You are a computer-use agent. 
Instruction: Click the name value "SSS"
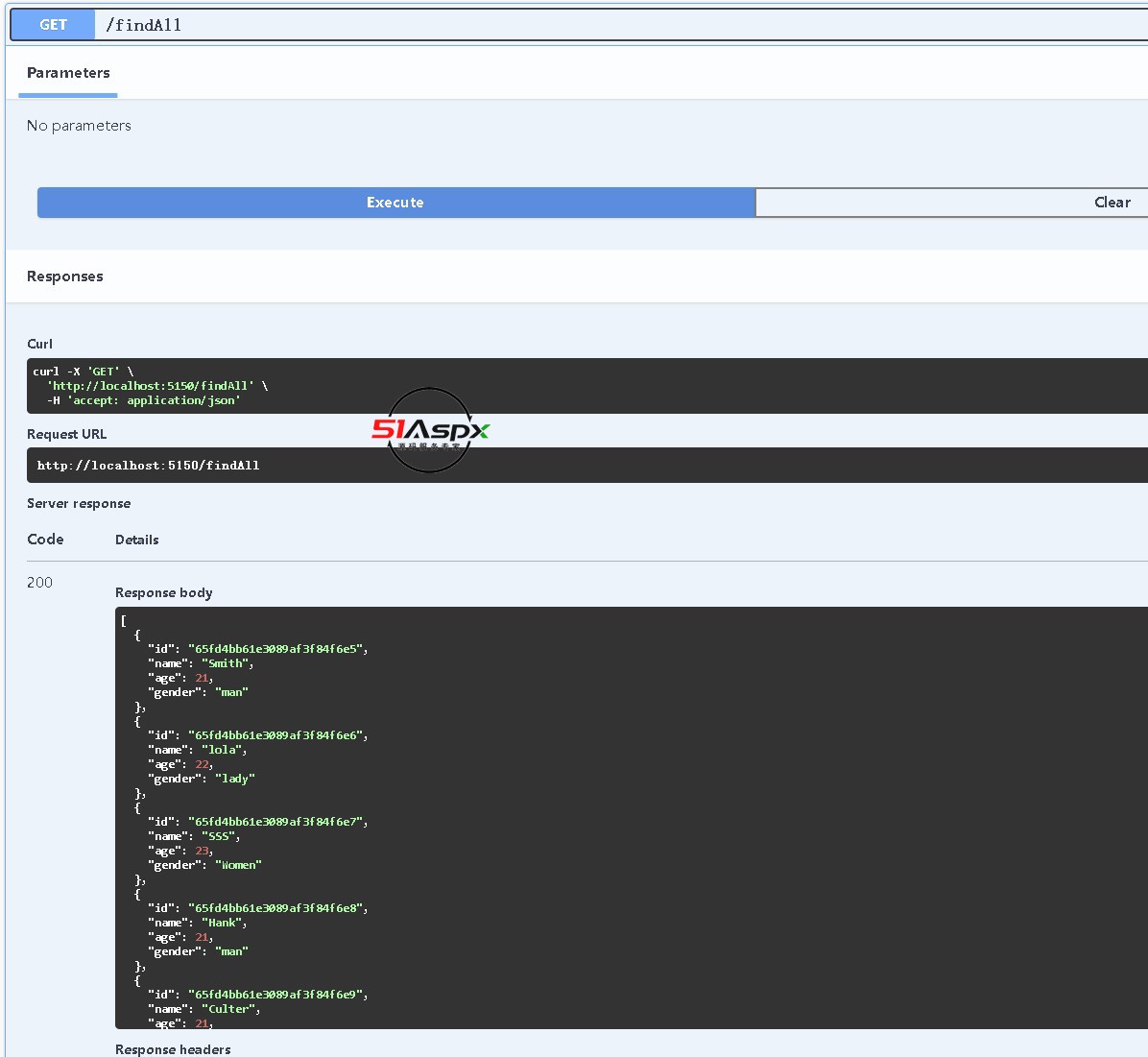click(219, 836)
